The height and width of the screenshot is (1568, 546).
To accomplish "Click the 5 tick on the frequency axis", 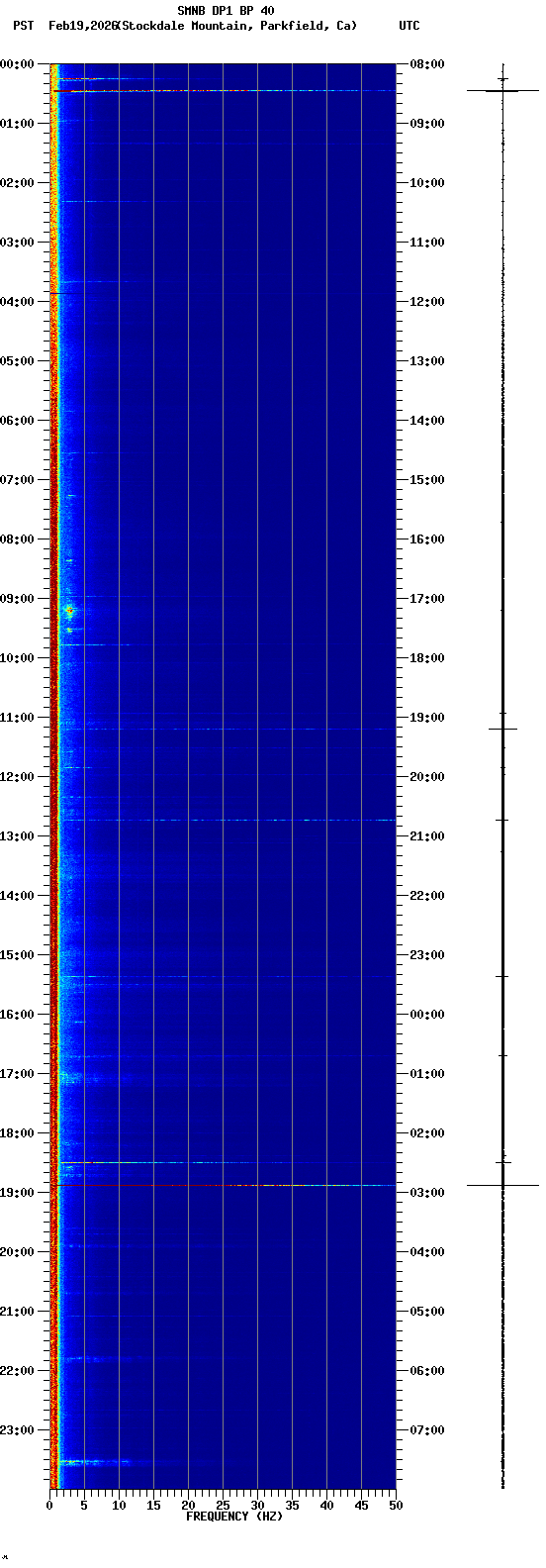I will point(84,1506).
